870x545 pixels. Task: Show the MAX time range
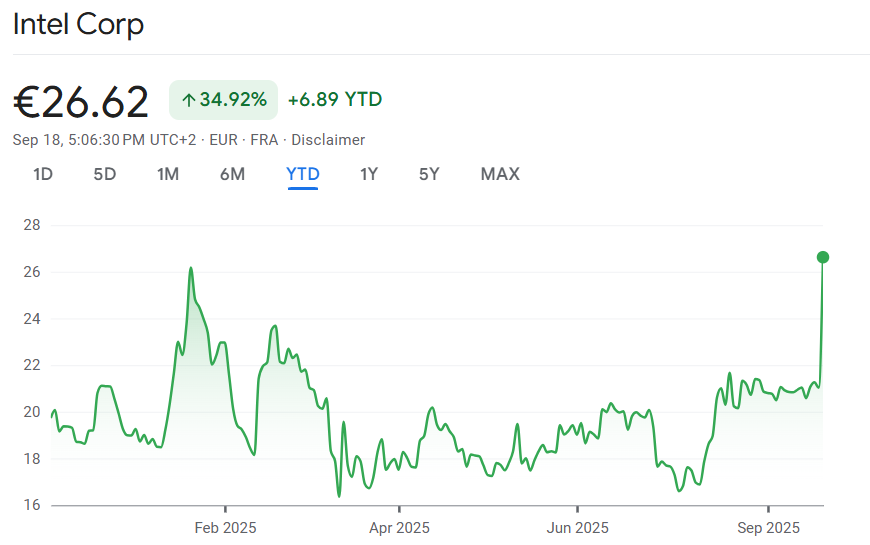pos(500,174)
